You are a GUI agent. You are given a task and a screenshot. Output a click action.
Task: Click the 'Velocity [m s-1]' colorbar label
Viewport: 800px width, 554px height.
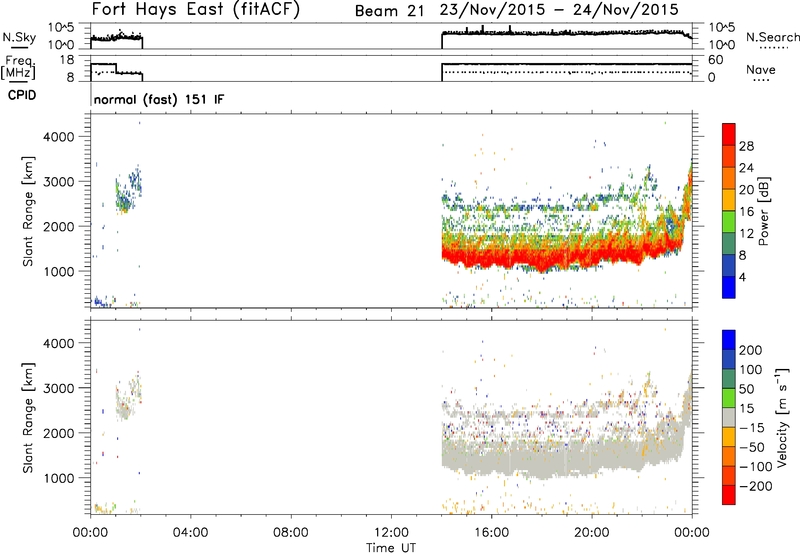[782, 417]
